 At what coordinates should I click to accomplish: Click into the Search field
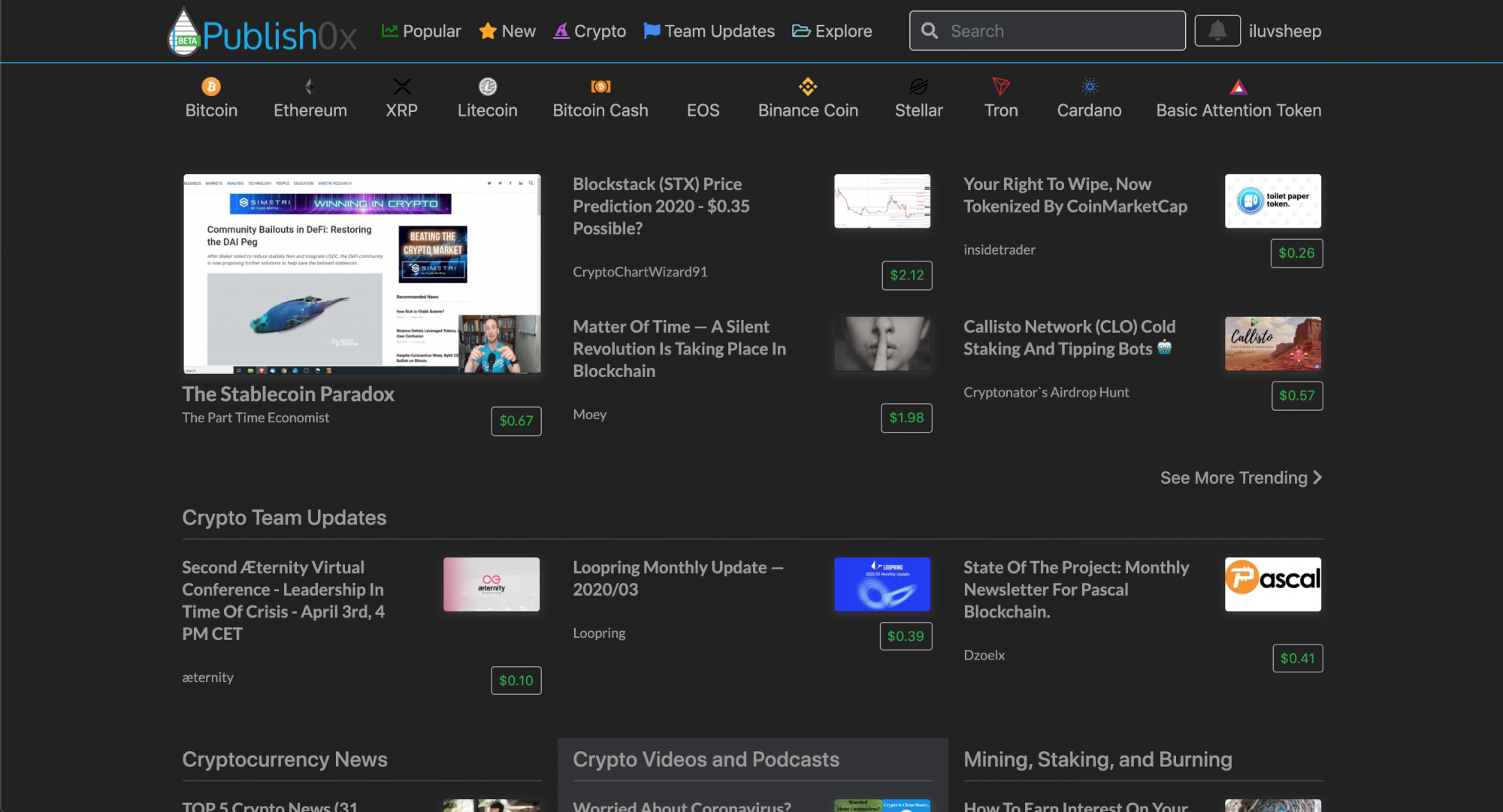(x=1048, y=31)
